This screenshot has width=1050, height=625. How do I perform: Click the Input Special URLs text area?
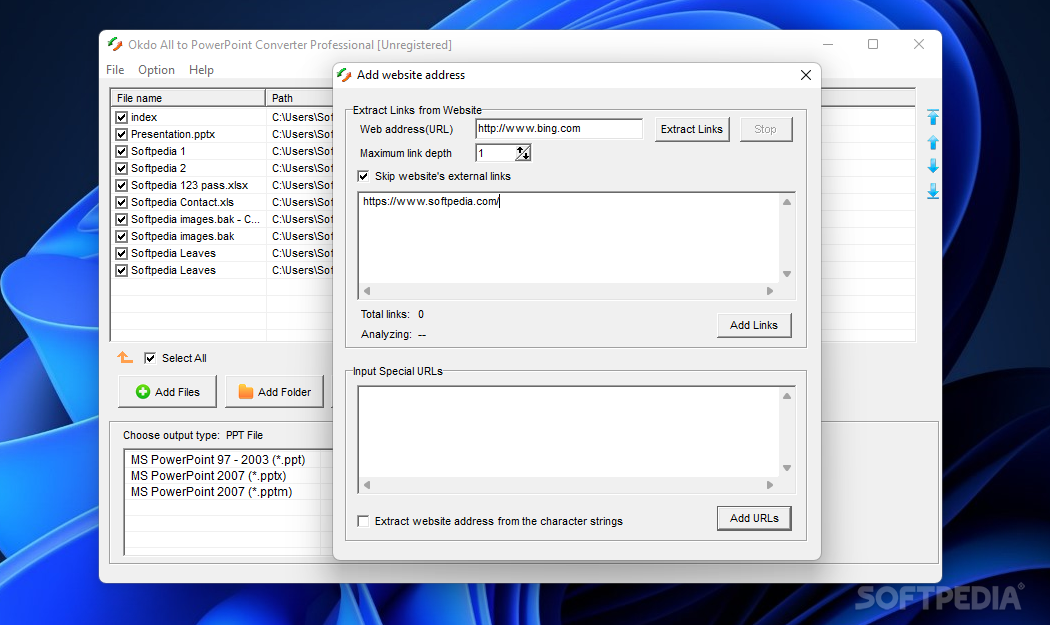click(x=569, y=432)
